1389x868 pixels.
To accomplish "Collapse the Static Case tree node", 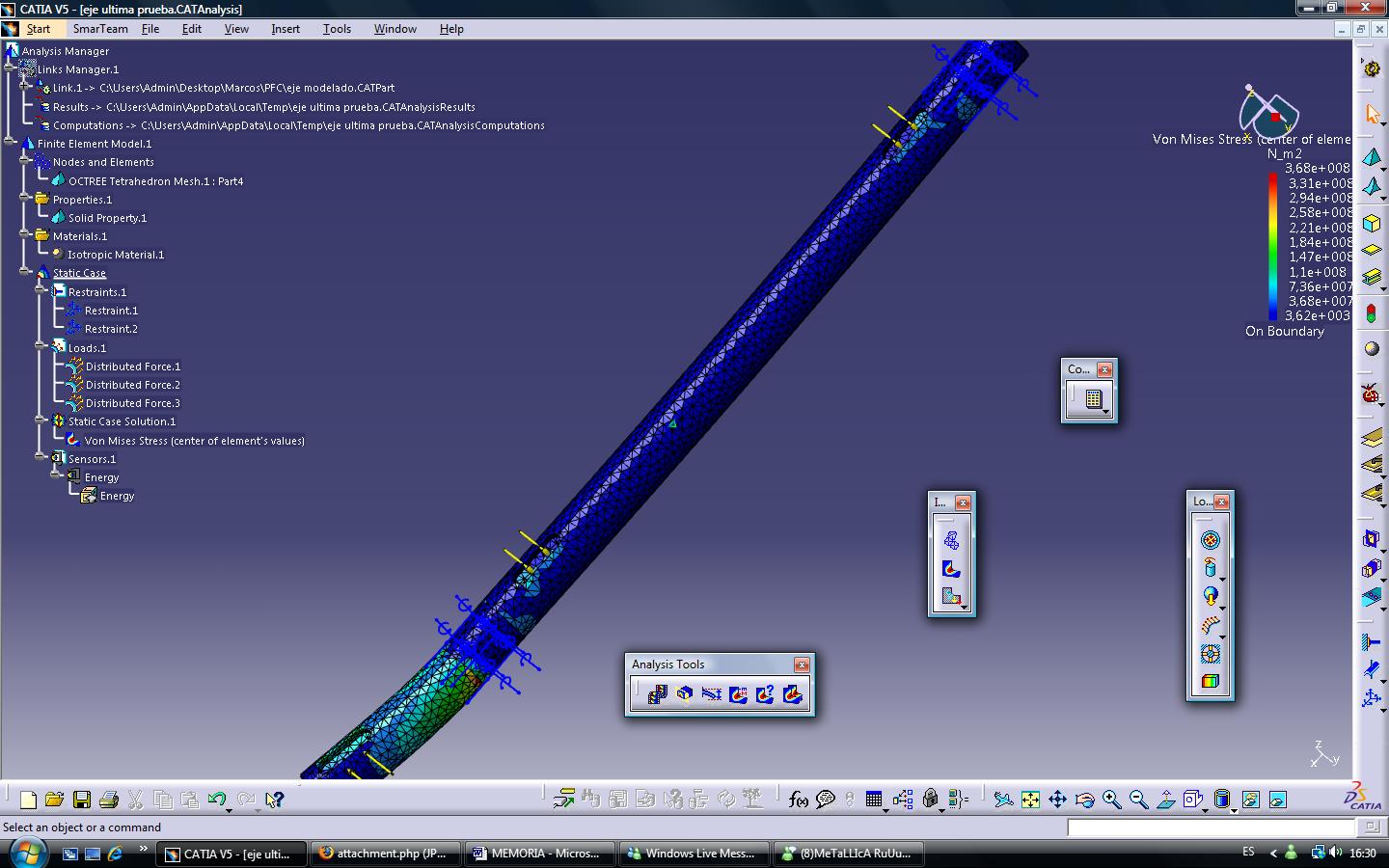I will [x=25, y=273].
